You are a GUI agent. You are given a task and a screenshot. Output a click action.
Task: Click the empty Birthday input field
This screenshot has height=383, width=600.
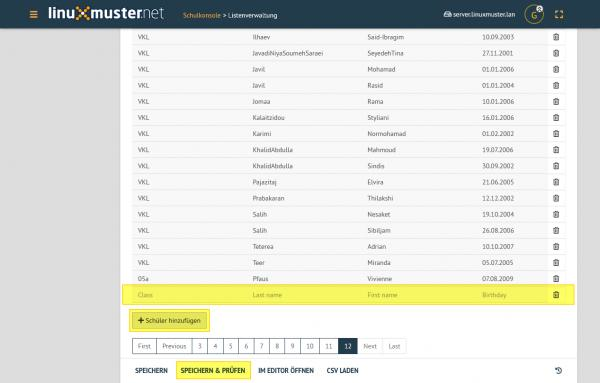(x=512, y=295)
